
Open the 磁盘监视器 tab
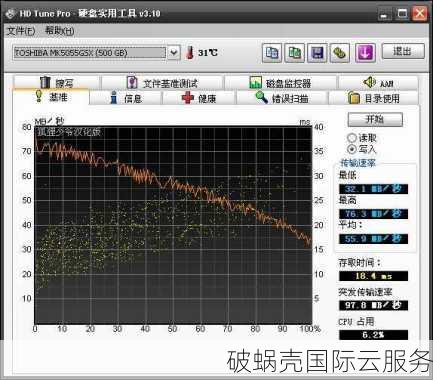click(x=280, y=83)
